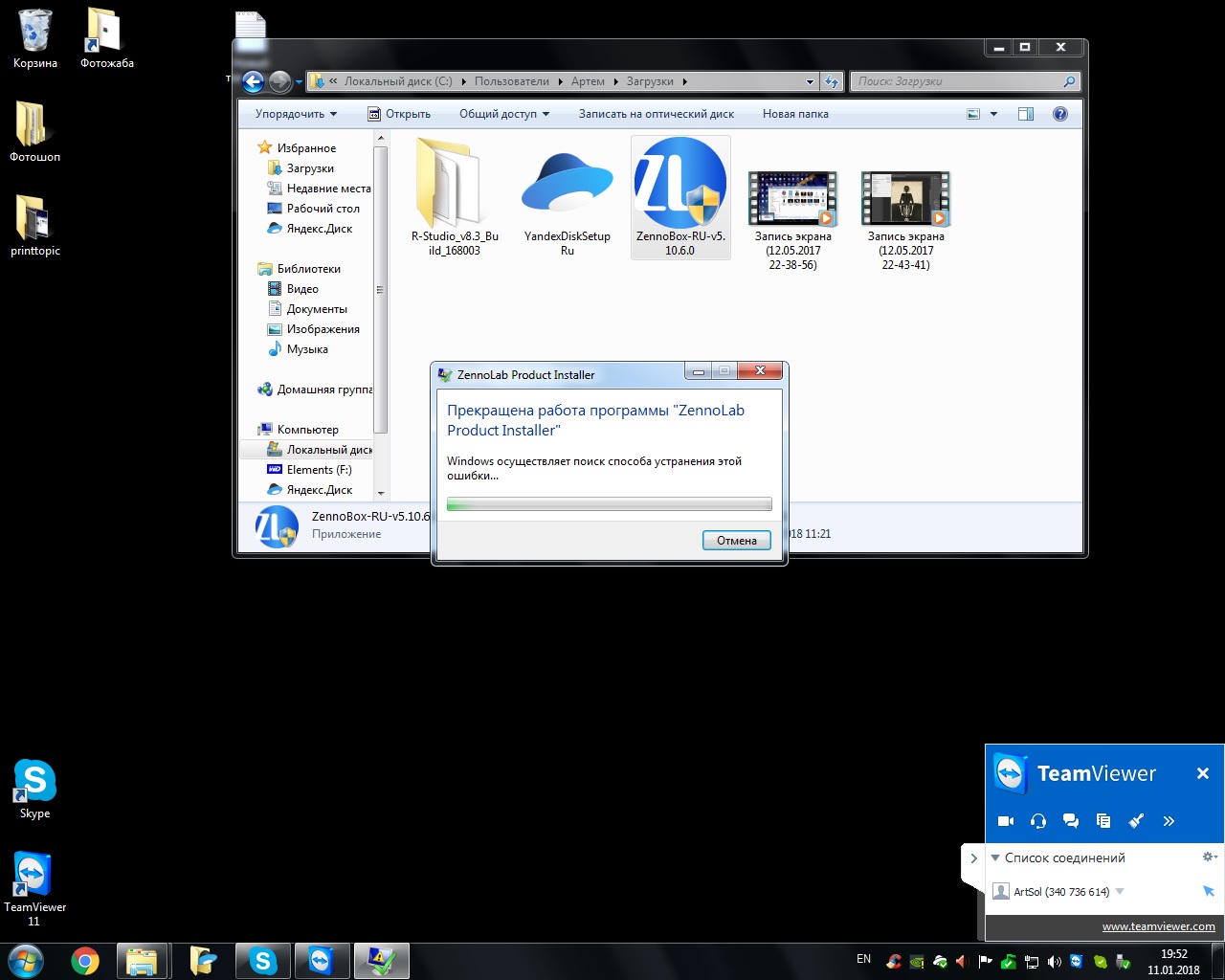Open the TeamViewer chat icon
The width and height of the screenshot is (1225, 980).
coord(1071,821)
